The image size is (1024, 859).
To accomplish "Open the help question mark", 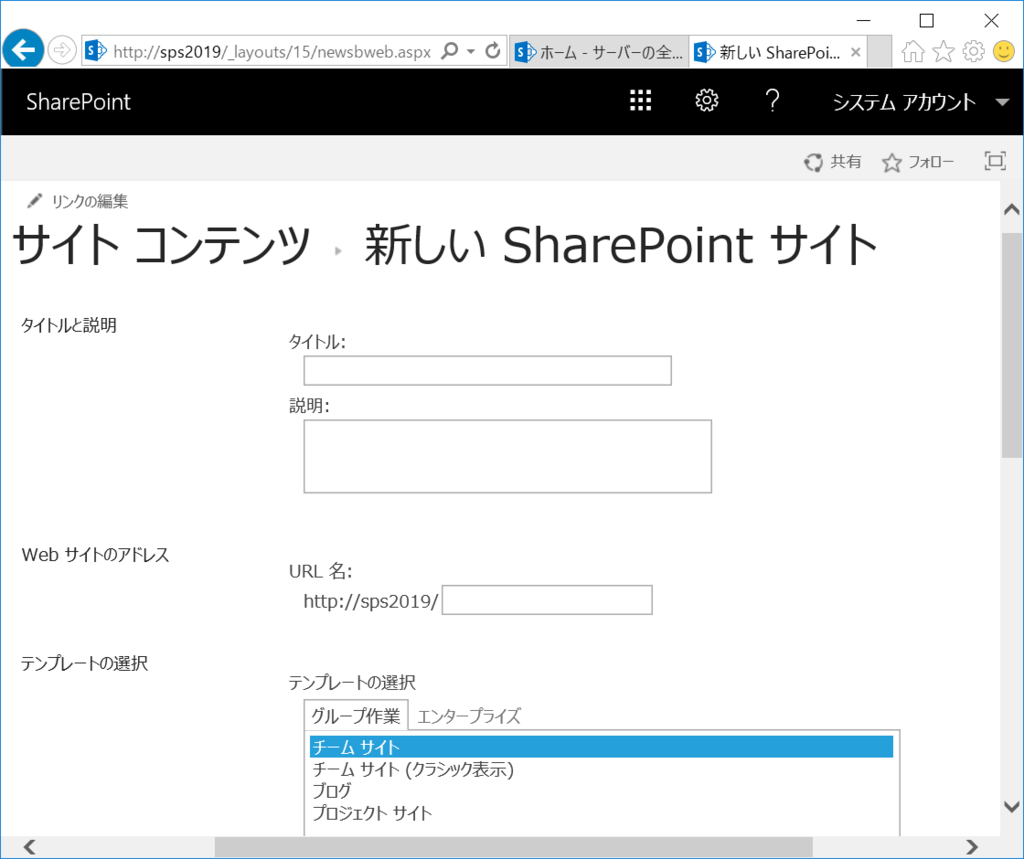I will coord(772,101).
